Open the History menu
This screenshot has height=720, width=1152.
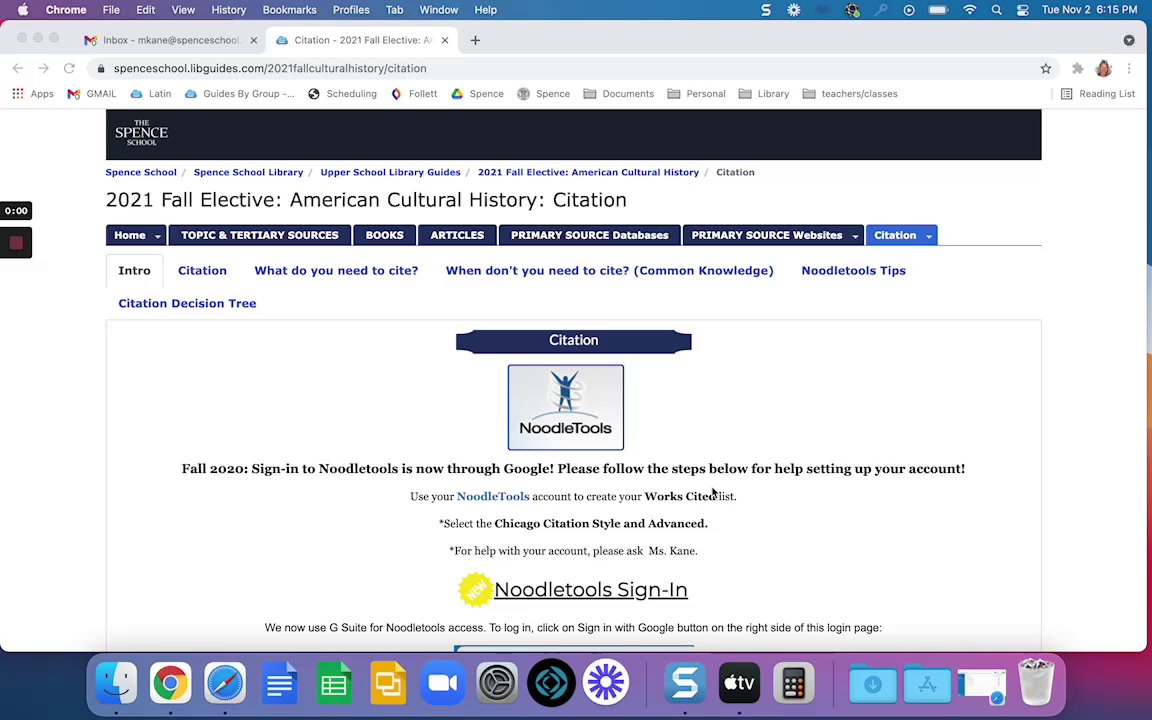pyautogui.click(x=228, y=10)
